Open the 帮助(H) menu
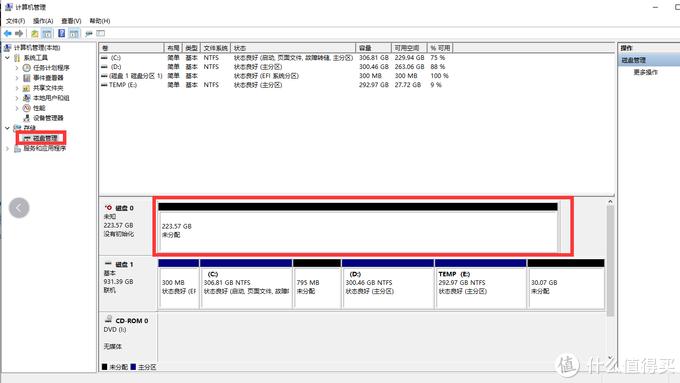 point(100,21)
